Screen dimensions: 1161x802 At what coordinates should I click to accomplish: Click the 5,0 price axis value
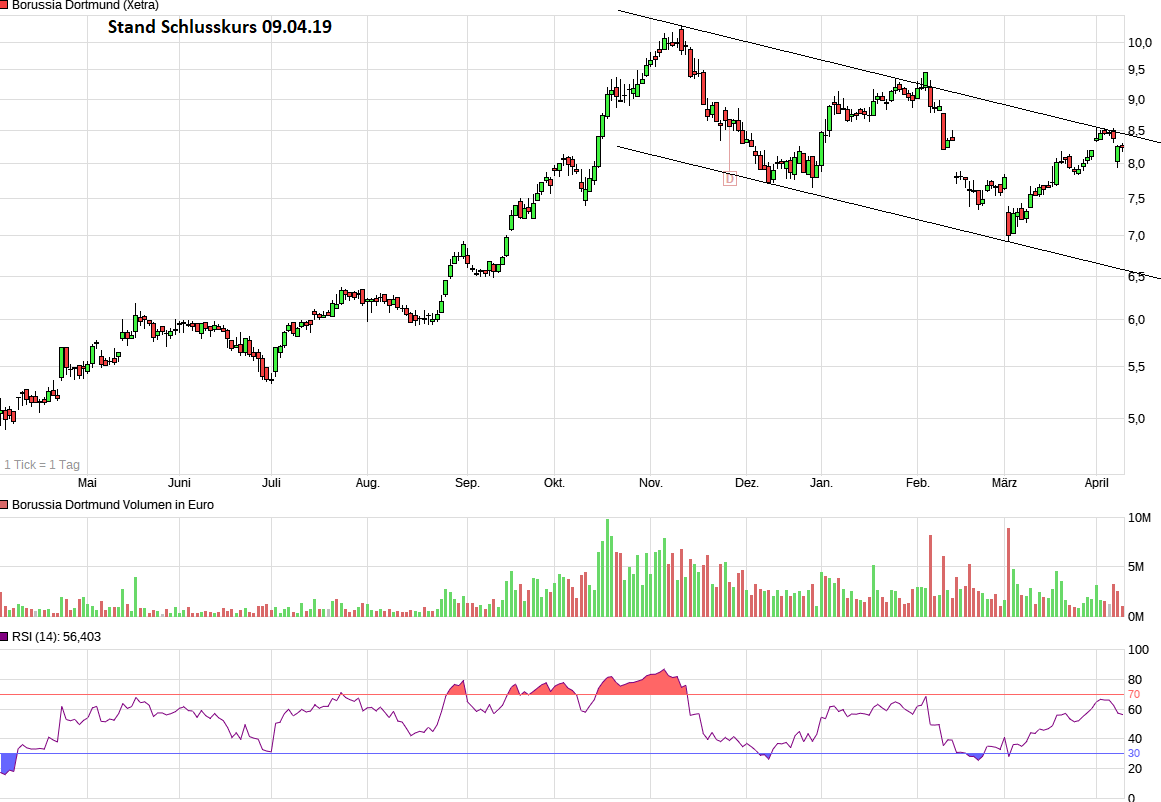[1137, 419]
